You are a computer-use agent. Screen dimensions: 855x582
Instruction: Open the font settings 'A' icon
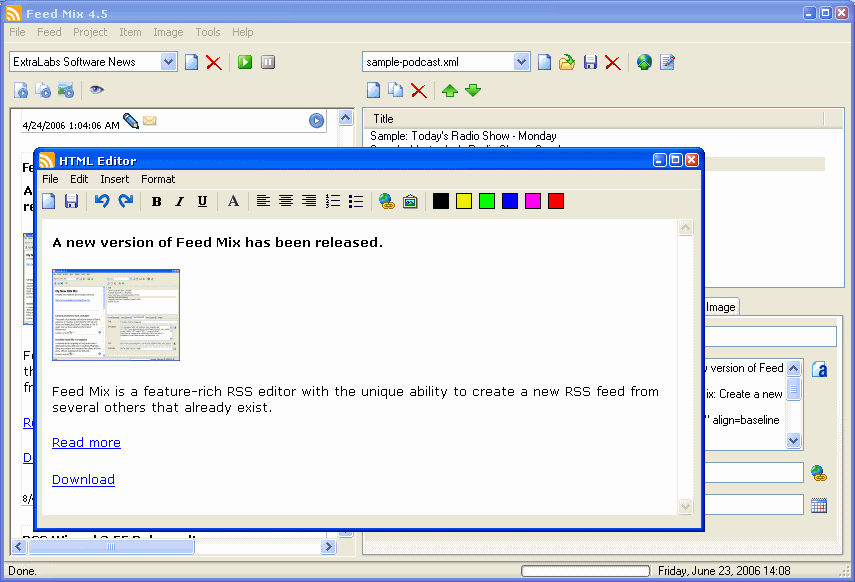pyautogui.click(x=233, y=201)
